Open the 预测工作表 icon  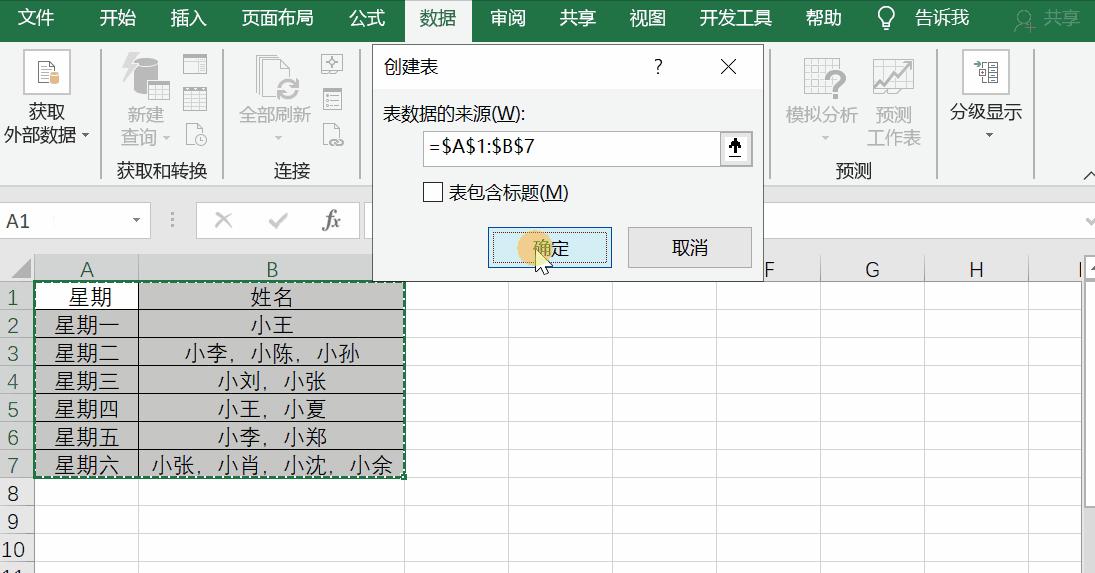point(893,76)
